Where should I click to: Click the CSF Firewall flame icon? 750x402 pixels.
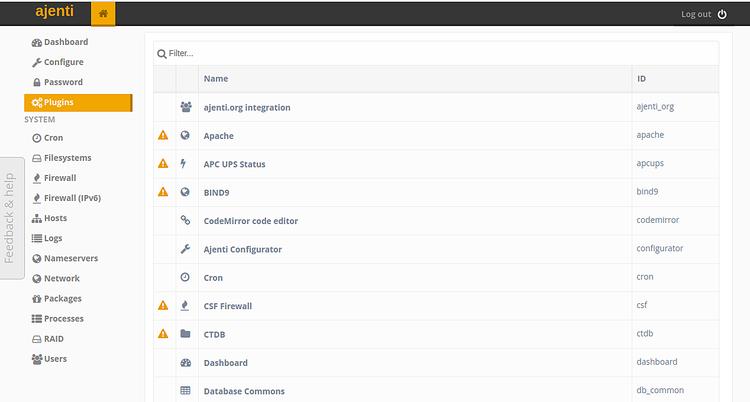click(185, 305)
